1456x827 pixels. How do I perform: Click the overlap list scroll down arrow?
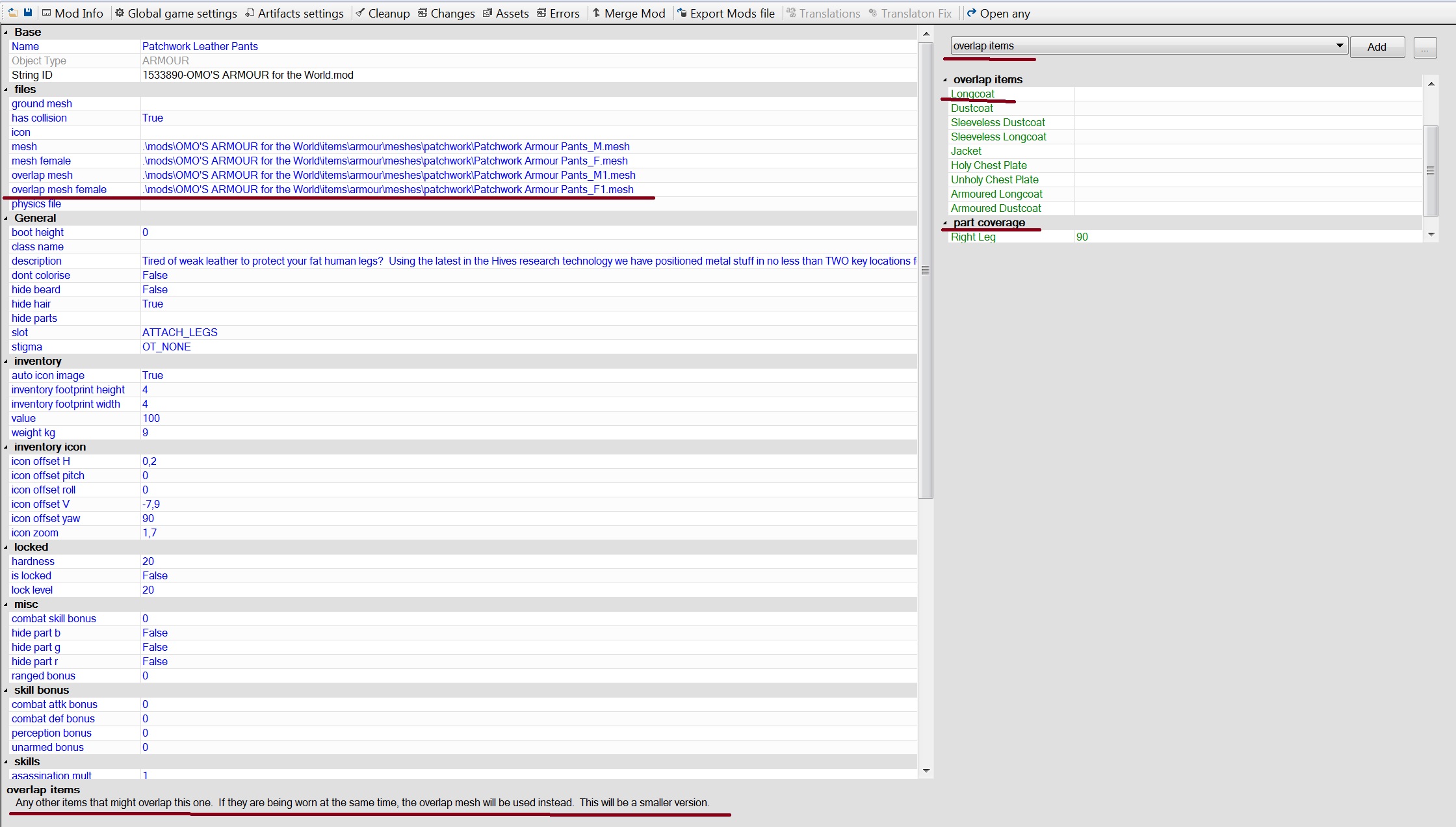click(x=1431, y=234)
